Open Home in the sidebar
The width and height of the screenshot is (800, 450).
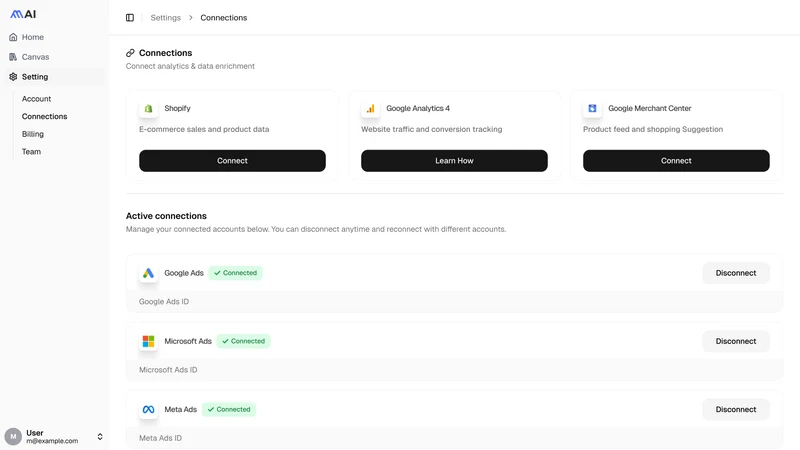click(x=54, y=37)
